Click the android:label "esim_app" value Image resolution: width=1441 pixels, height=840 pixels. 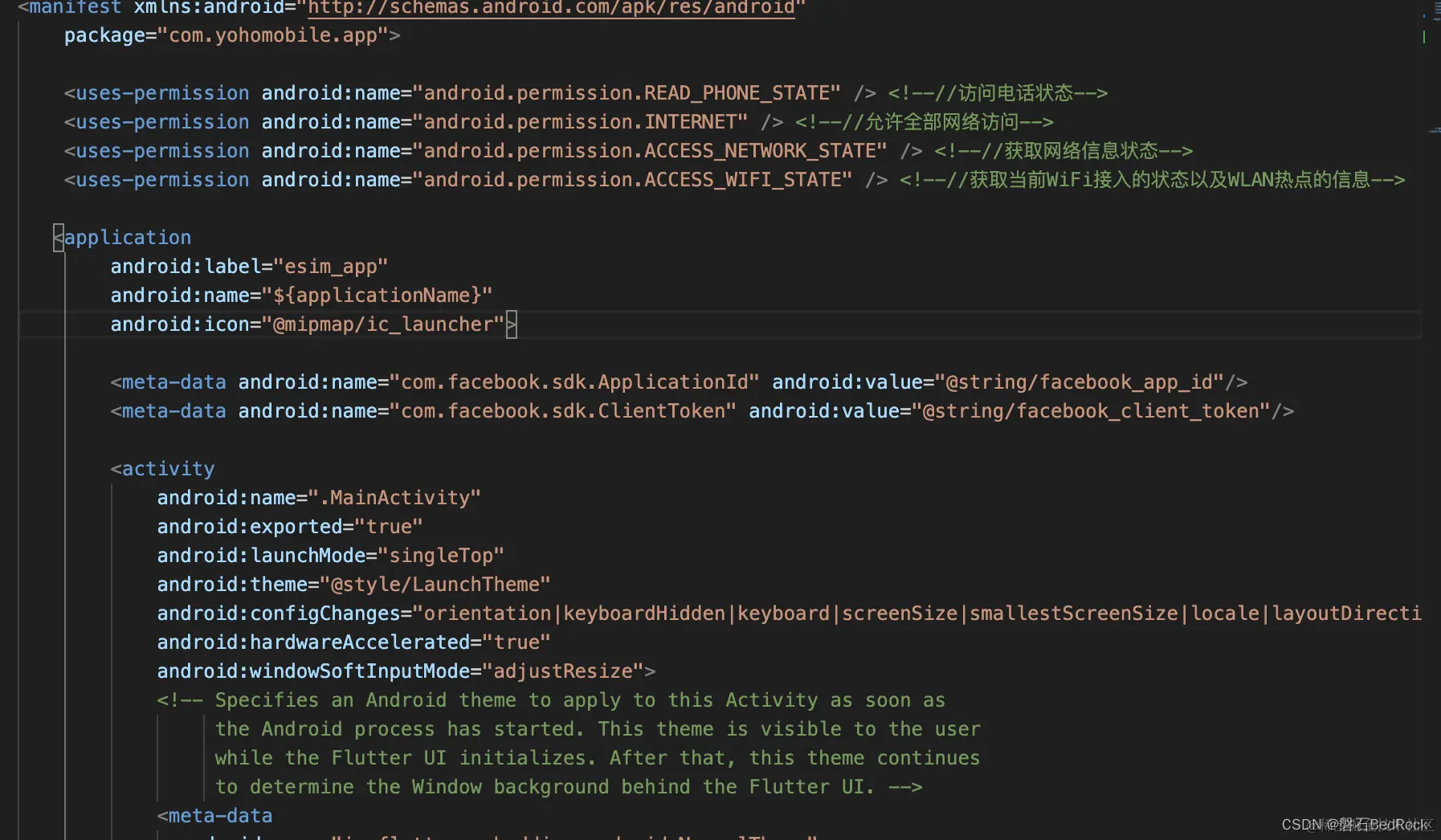[331, 267]
